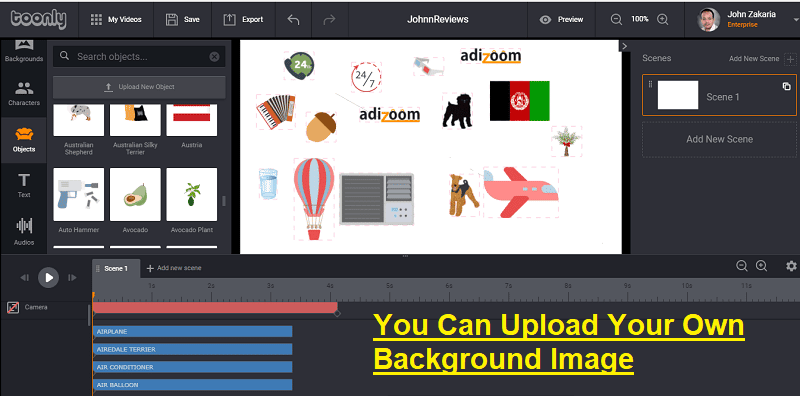Select the Scene 1 timeline tab
800x396 pixels.
[x=116, y=268]
